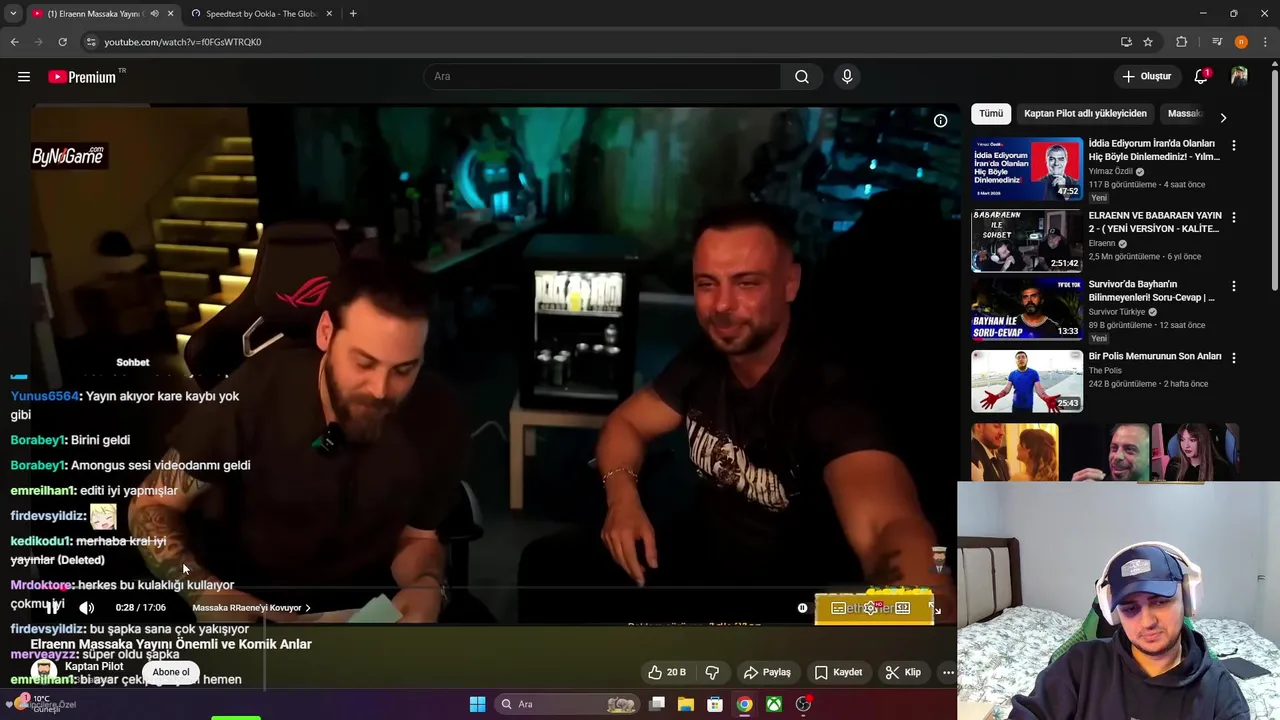The image size is (1280, 720).
Task: Open ELRAENN VE BABARAEN 2:51:42 thumbnail
Action: click(1027, 240)
